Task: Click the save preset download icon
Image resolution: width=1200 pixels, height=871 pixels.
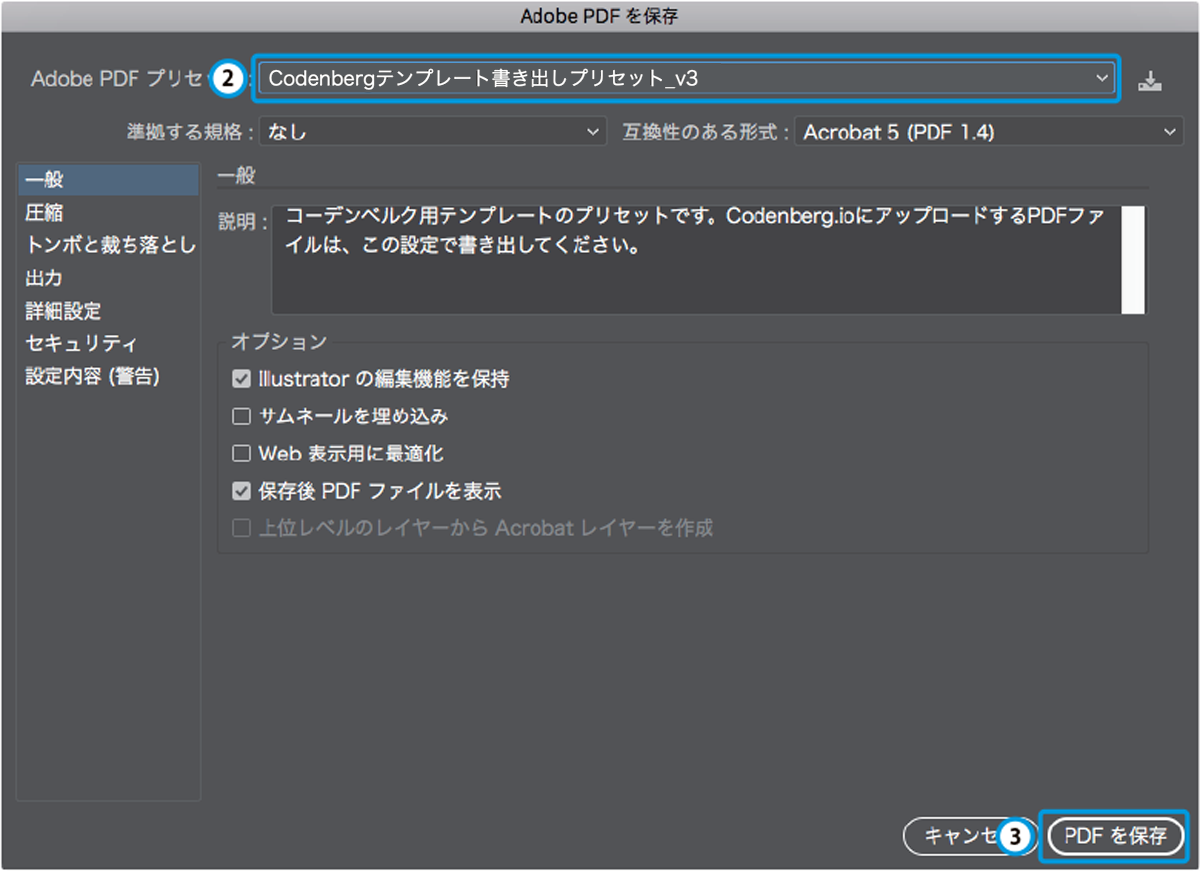Action: [1151, 80]
